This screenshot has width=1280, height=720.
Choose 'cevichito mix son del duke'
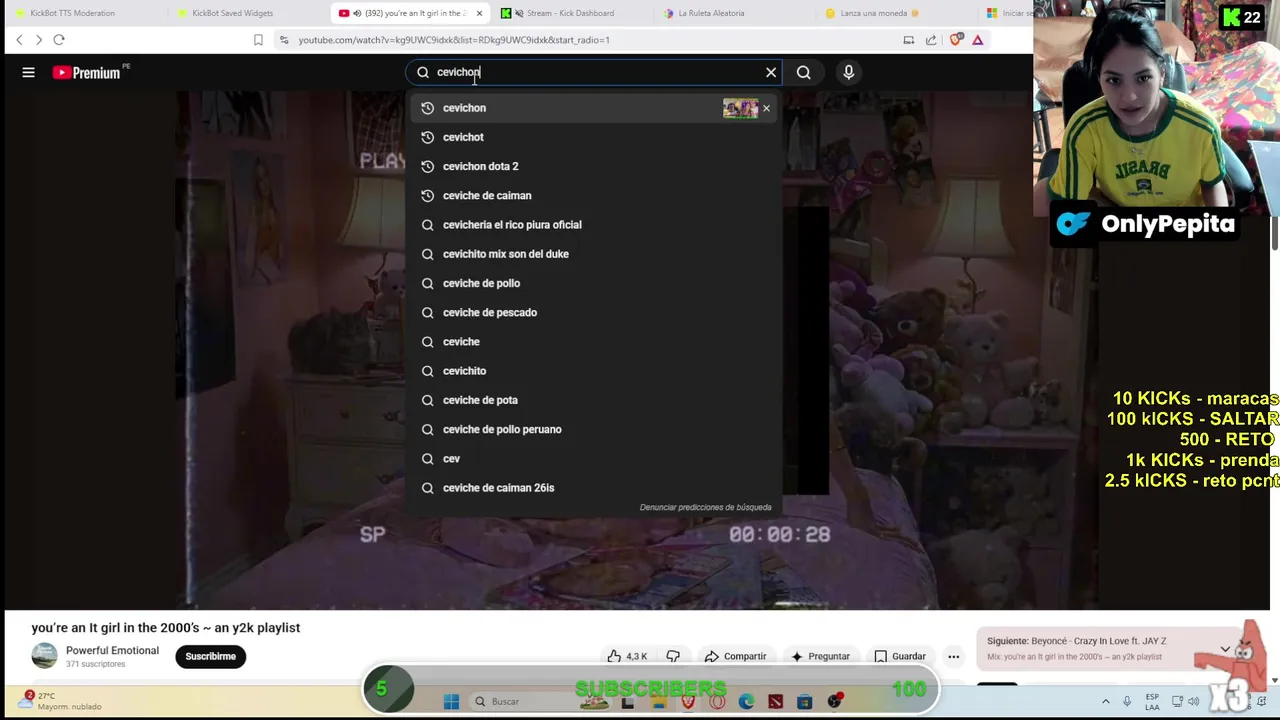pos(595,254)
